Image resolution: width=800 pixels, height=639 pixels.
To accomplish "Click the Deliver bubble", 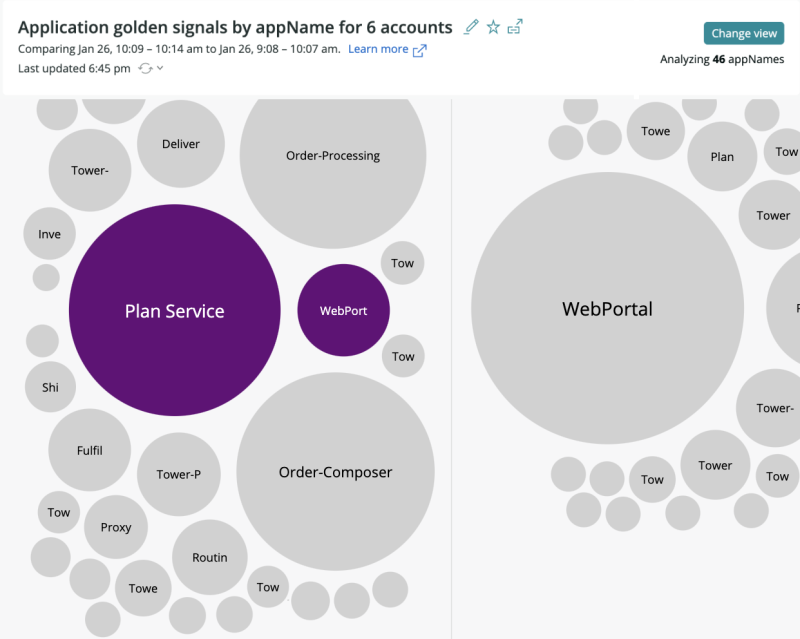I will click(x=181, y=144).
